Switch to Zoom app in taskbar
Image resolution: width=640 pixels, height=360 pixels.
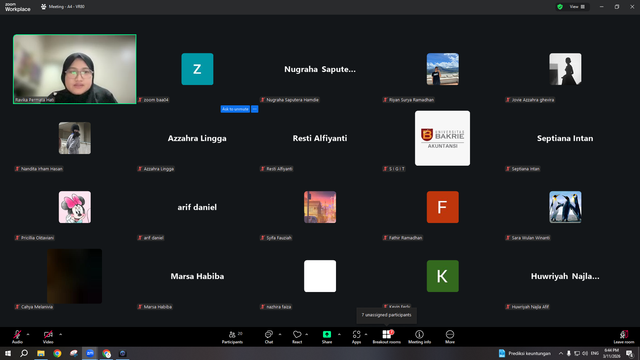point(90,353)
